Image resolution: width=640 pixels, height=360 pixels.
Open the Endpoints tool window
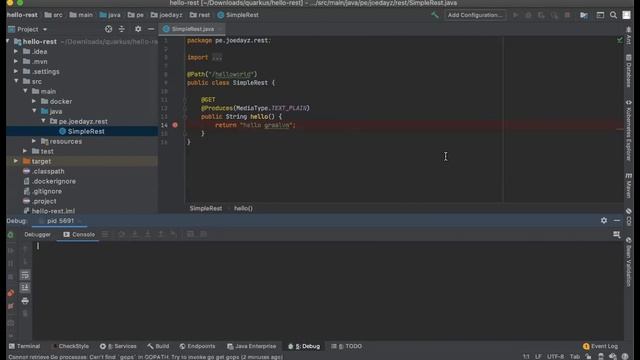(197, 346)
